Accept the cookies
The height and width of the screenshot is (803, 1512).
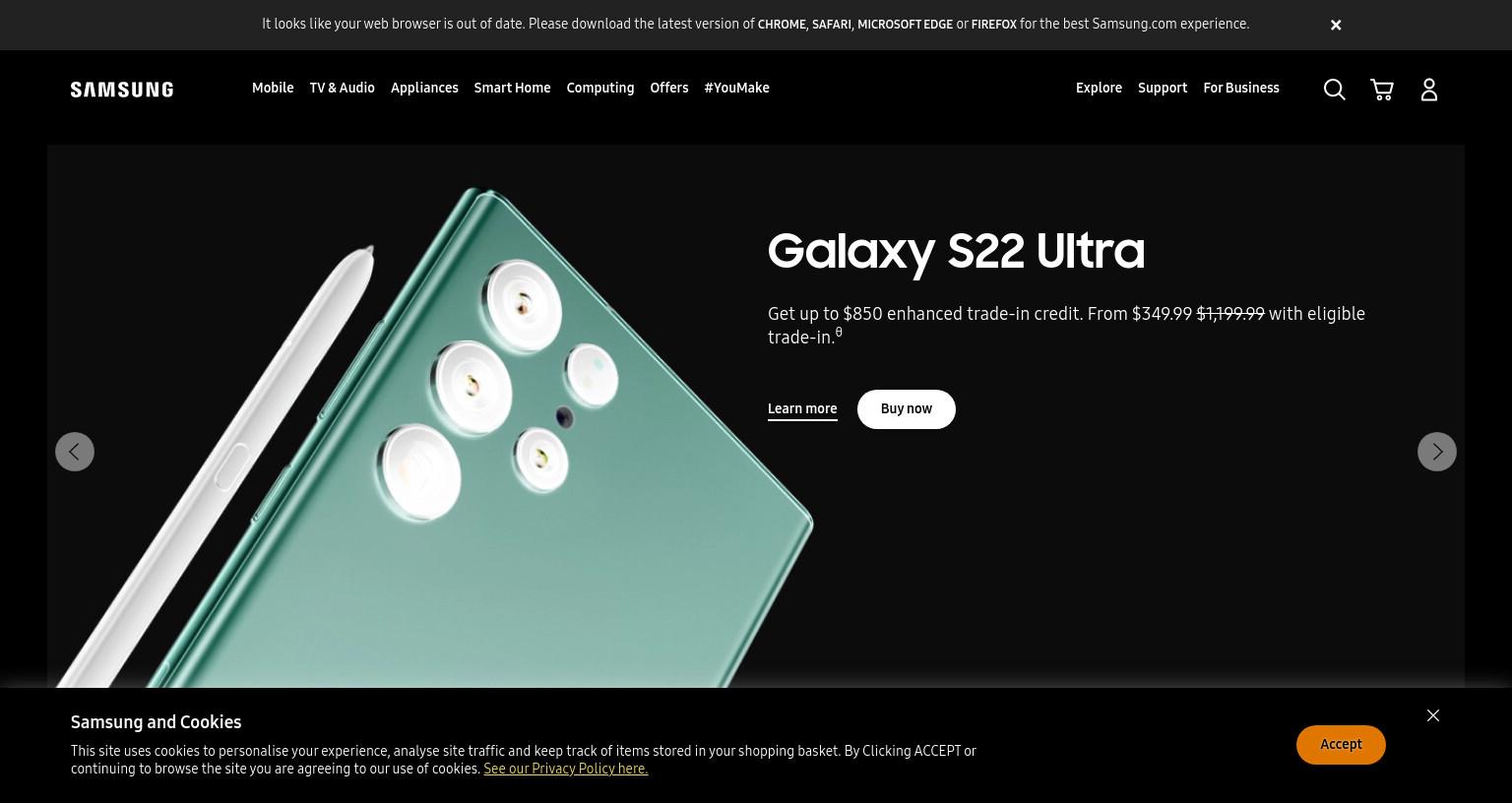coord(1341,745)
